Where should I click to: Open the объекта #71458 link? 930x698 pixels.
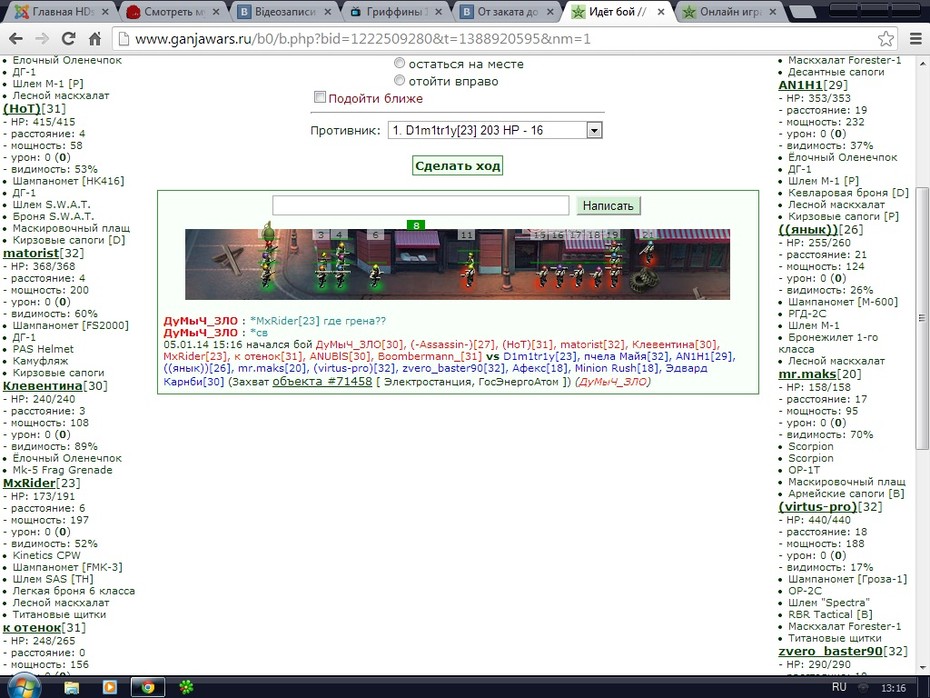pos(322,381)
